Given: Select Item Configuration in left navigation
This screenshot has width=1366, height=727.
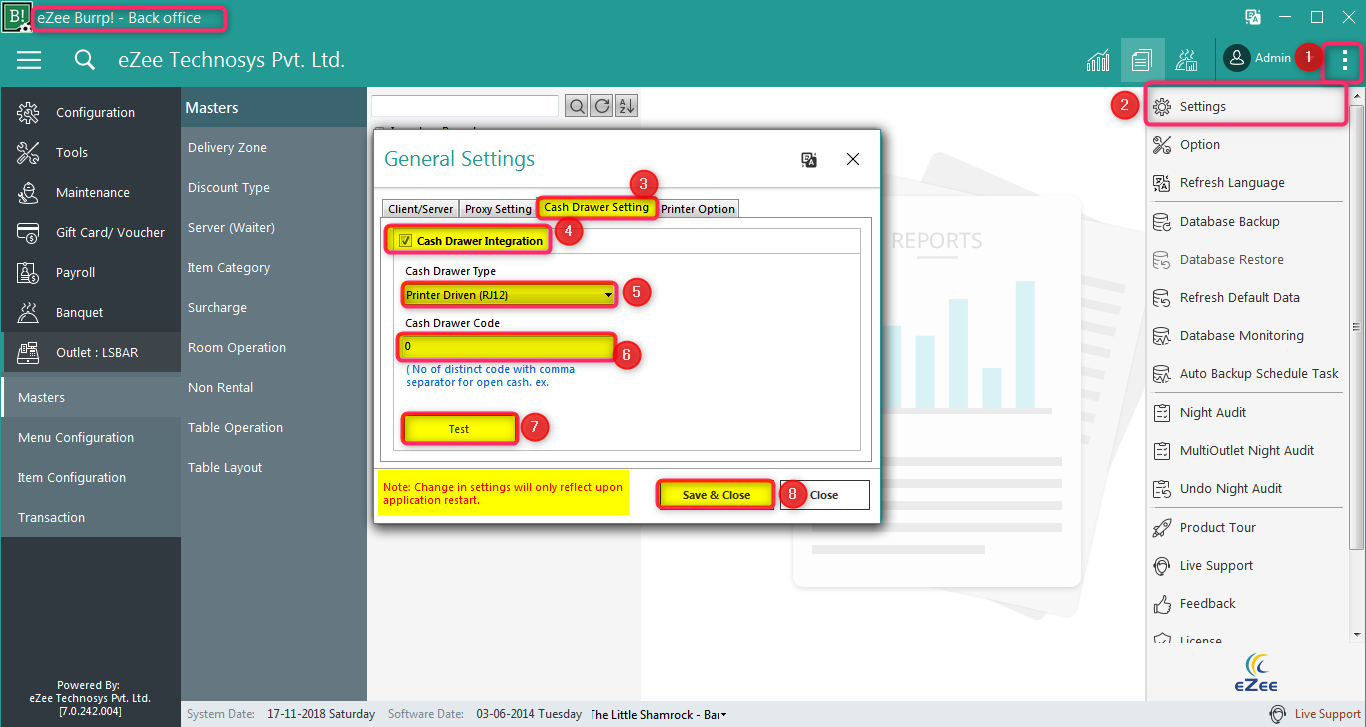Looking at the screenshot, I should coord(91,477).
